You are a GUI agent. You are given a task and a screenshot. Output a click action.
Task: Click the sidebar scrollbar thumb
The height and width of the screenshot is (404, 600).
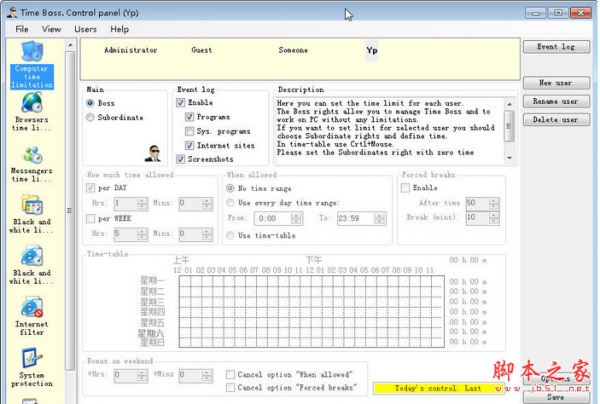tap(70, 210)
